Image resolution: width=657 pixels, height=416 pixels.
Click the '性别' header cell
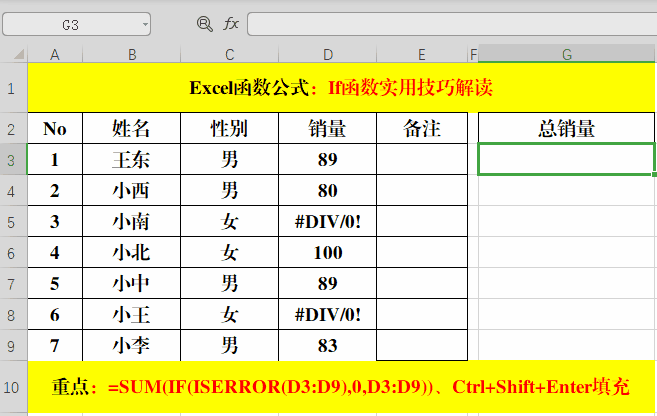click(229, 128)
